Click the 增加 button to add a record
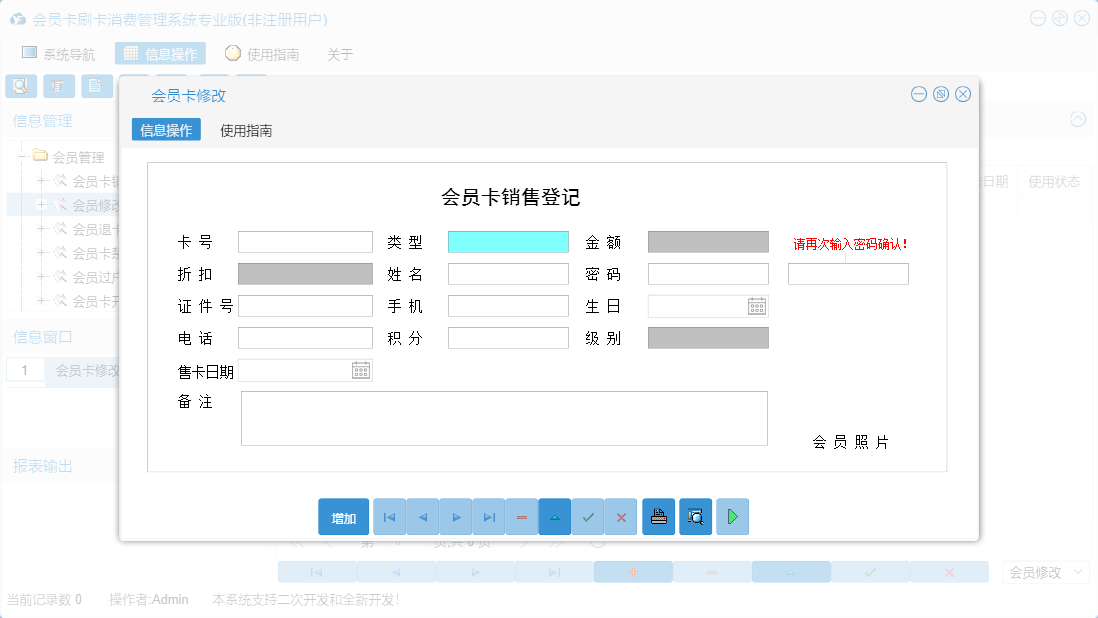The image size is (1098, 618). (343, 517)
